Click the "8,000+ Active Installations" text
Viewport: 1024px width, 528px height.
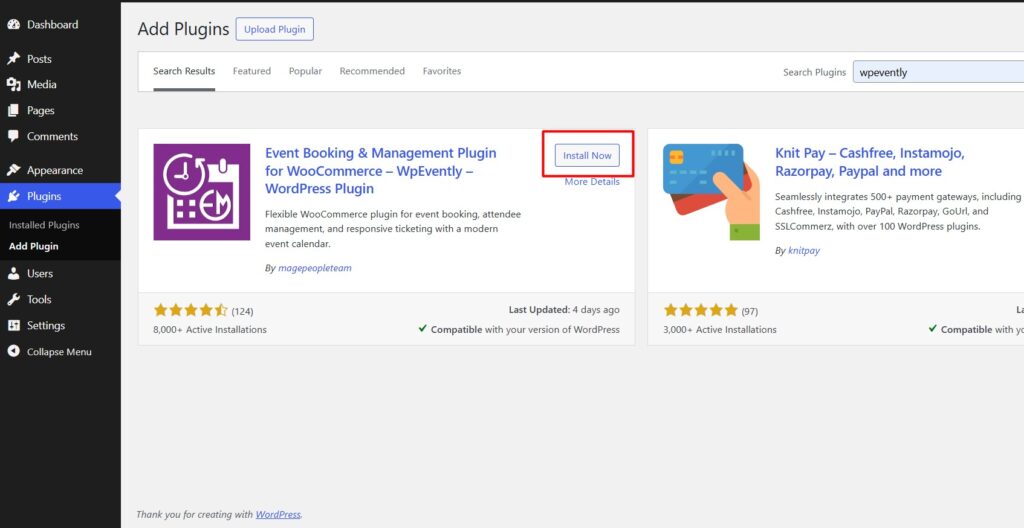(x=210, y=330)
